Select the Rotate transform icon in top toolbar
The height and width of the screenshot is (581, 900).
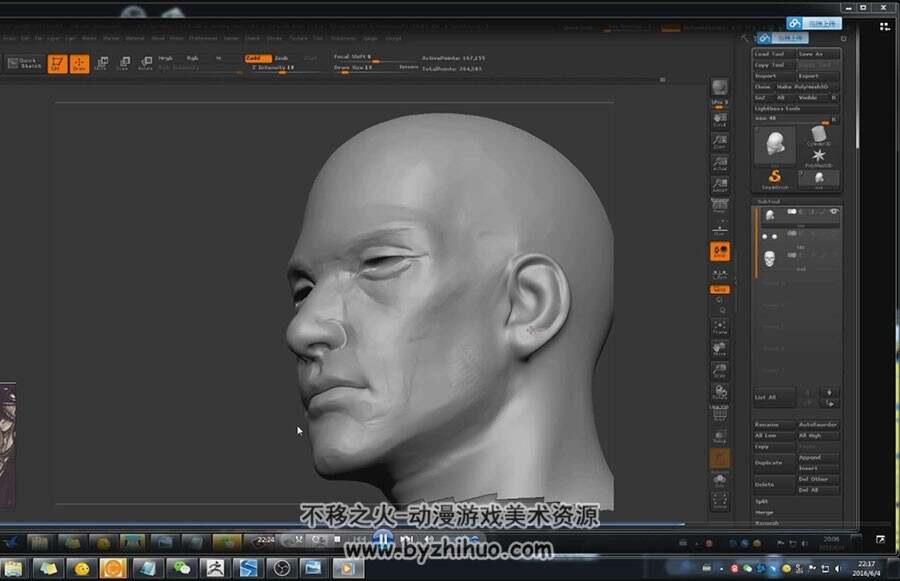(x=146, y=63)
